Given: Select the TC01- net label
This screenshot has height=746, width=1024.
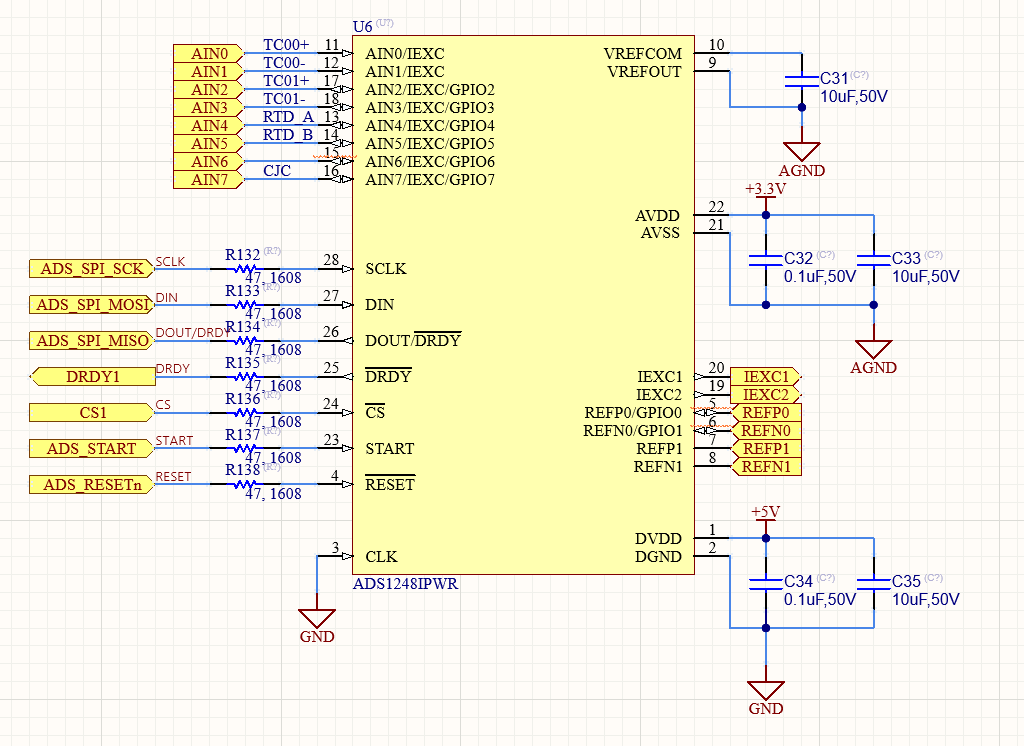Looking at the screenshot, I should (284, 99).
